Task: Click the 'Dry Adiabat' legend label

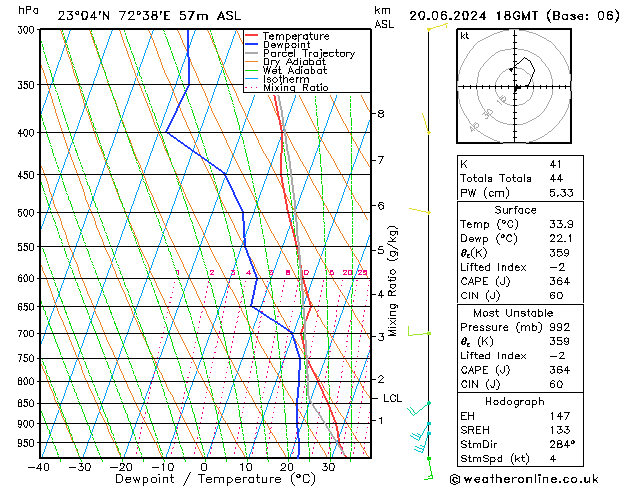Action: (x=294, y=62)
